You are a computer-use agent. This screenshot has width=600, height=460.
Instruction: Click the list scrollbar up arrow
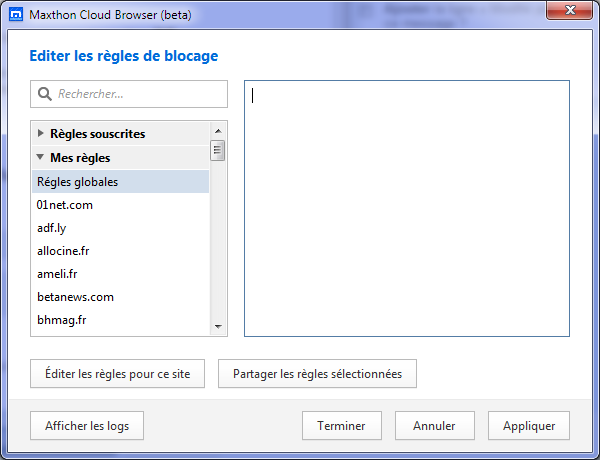coord(218,131)
